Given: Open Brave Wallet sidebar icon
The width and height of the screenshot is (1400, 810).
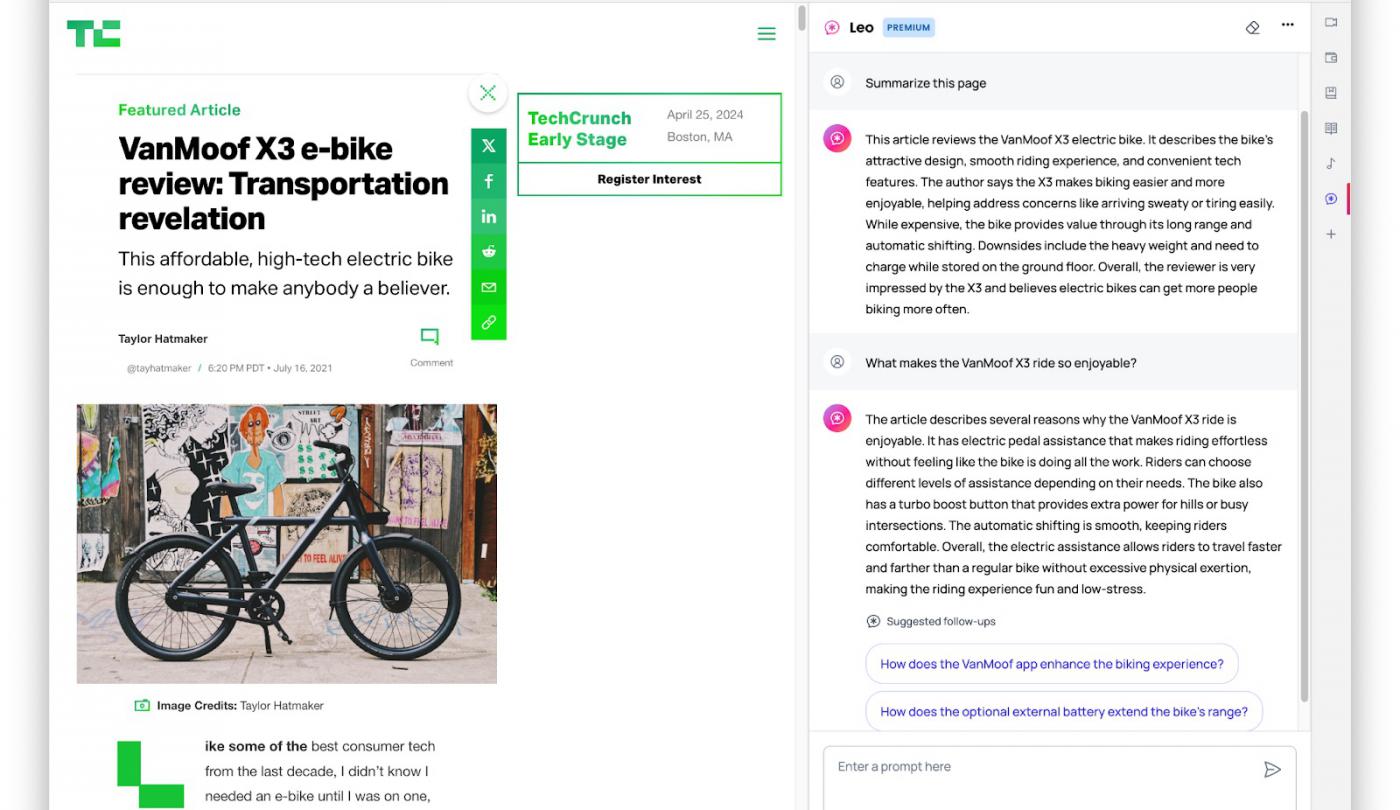Looking at the screenshot, I should [1331, 58].
